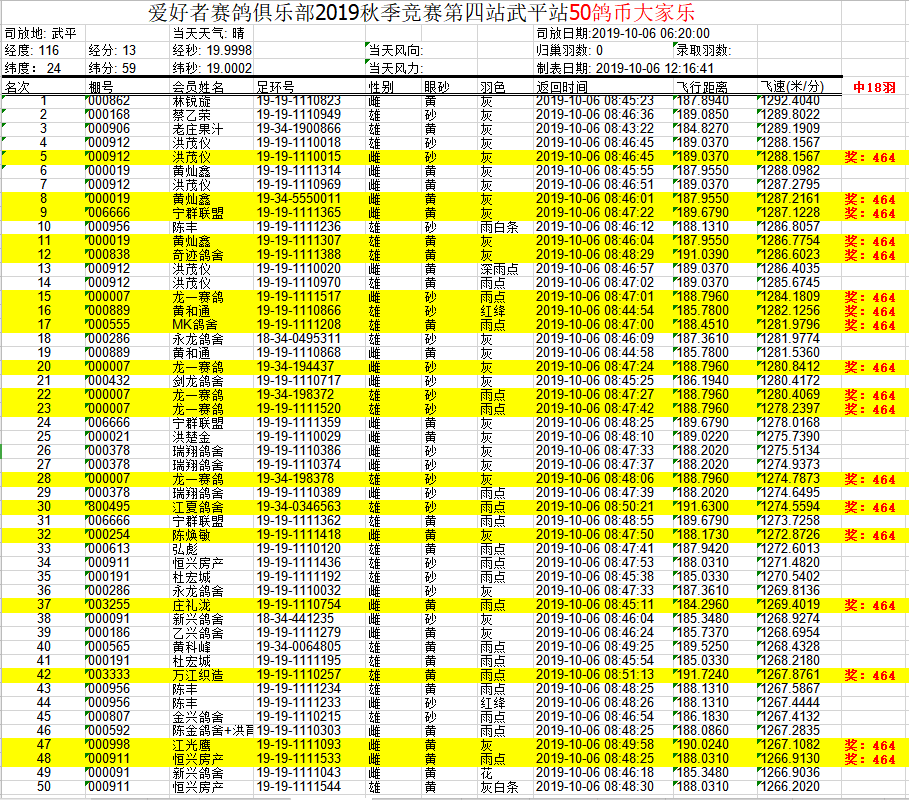Select member name 陈焕敏
The image size is (909, 800).
point(191,534)
